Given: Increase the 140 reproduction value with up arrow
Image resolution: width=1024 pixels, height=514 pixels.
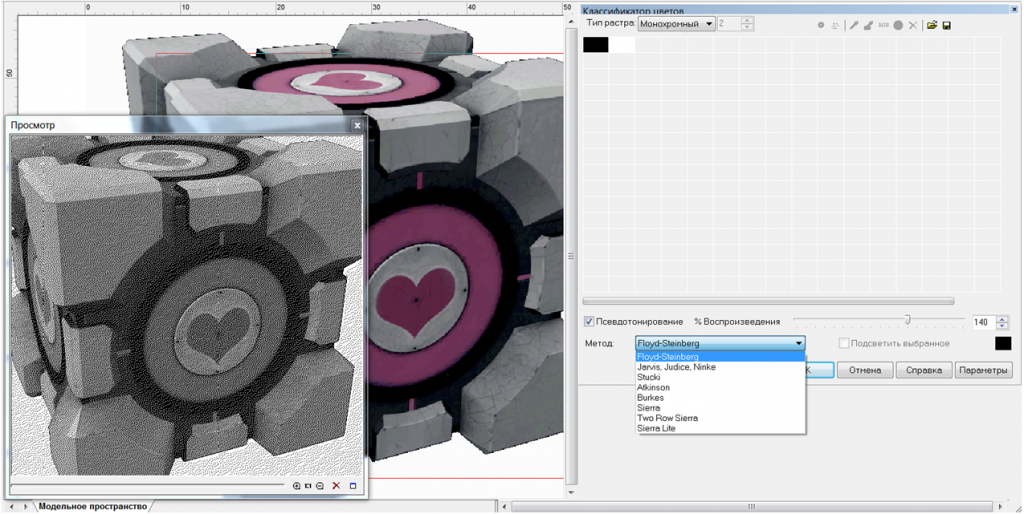Looking at the screenshot, I should 1002,319.
